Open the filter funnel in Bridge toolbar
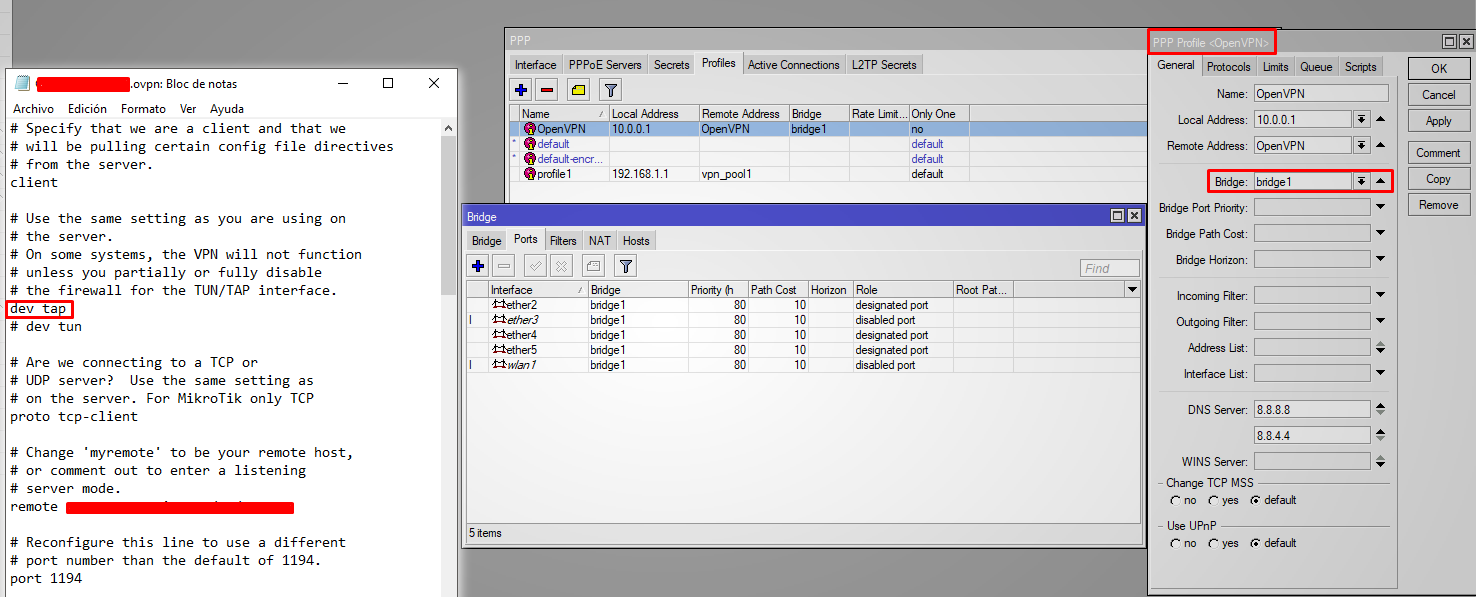Image resolution: width=1476 pixels, height=597 pixels. click(x=625, y=266)
